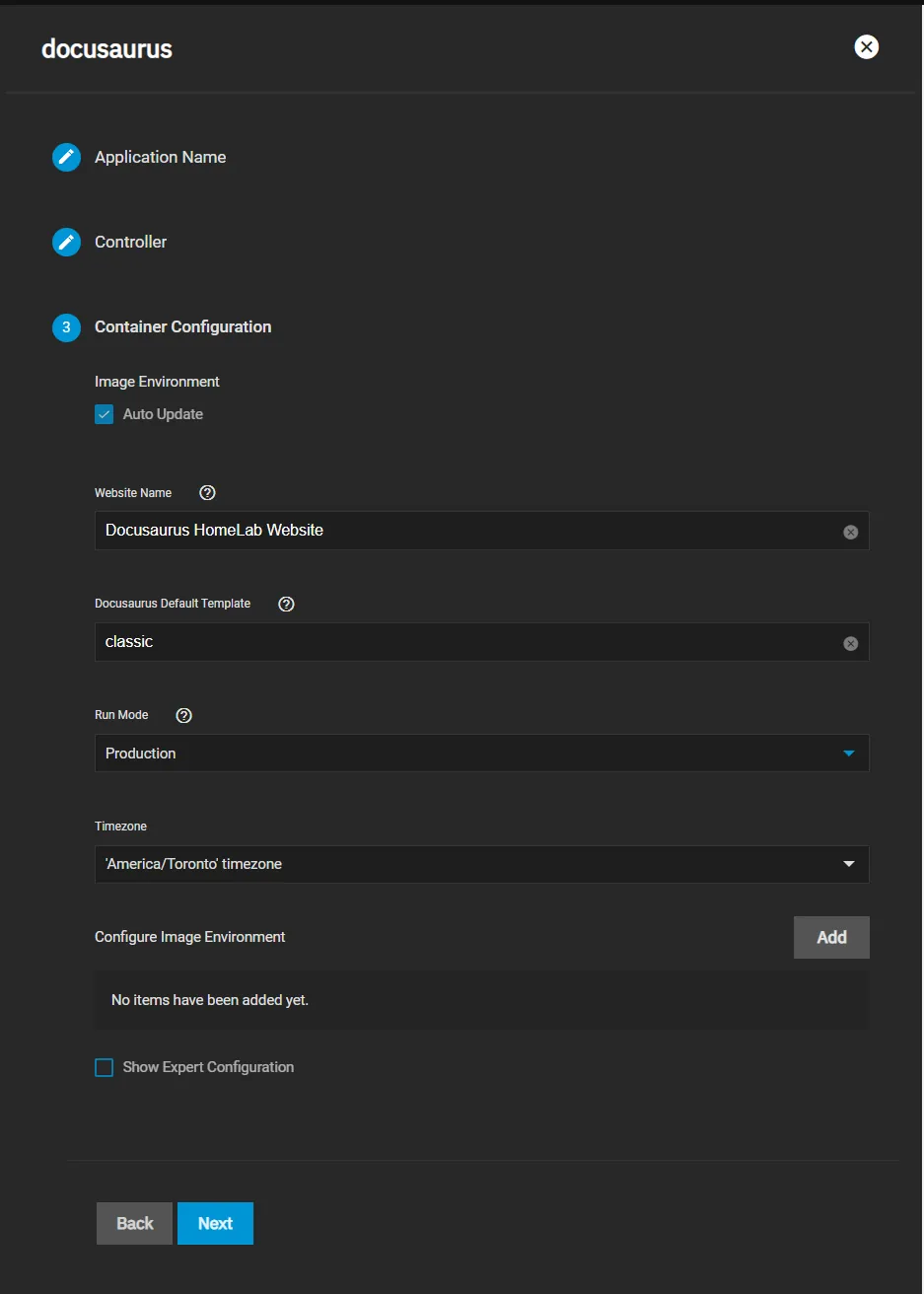Navigate to the Application Name step
The height and width of the screenshot is (1294, 924).
coord(160,157)
